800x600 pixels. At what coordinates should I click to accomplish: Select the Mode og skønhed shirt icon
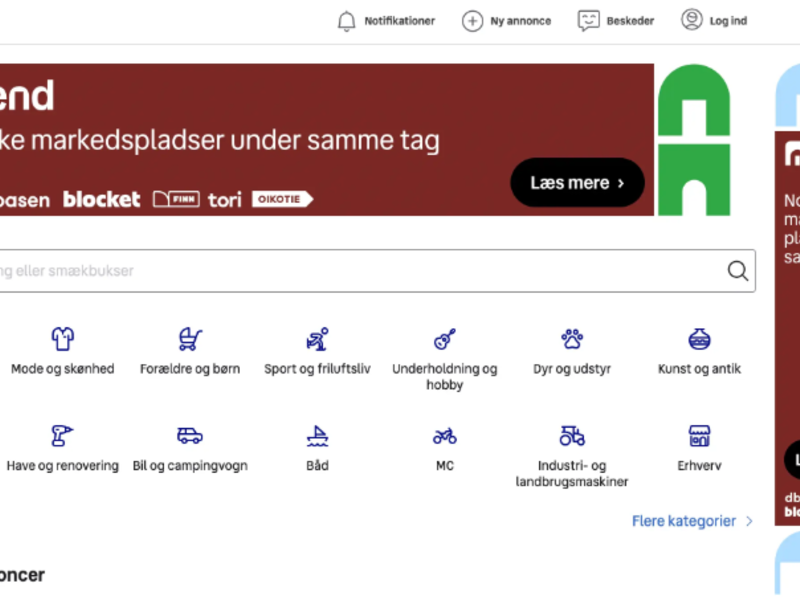pos(63,339)
